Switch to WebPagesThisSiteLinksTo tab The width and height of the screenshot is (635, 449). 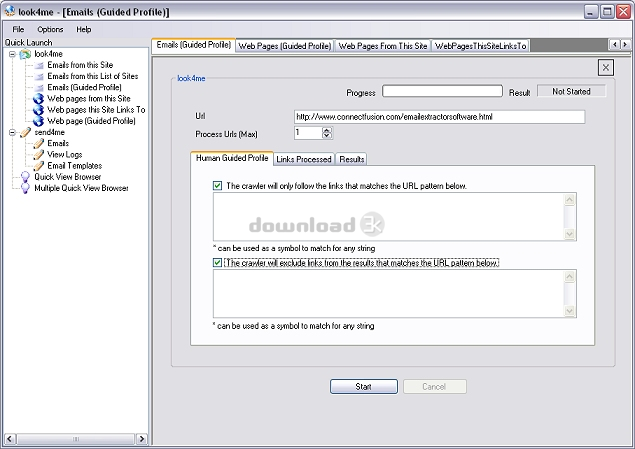[x=480, y=46]
